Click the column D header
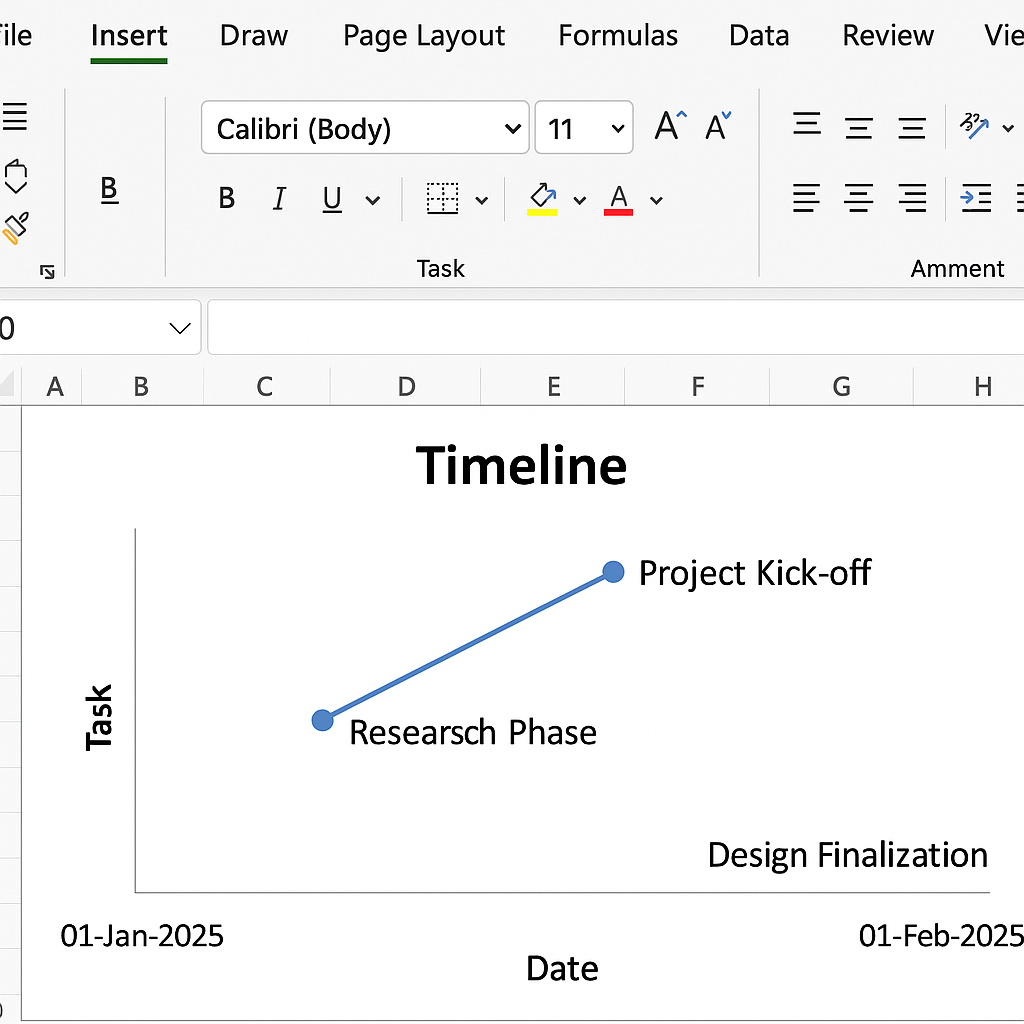This screenshot has width=1024, height=1024. (x=406, y=386)
